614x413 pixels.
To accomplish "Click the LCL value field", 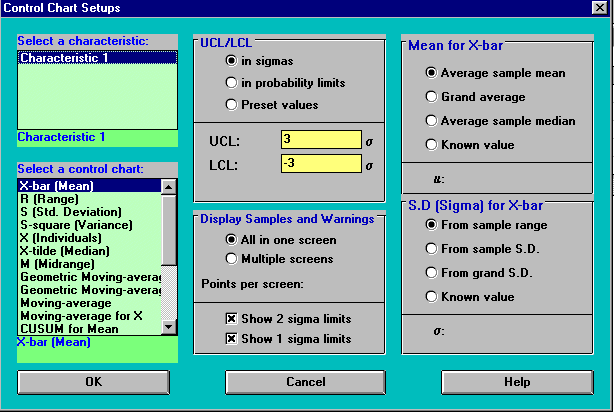I will click(320, 163).
